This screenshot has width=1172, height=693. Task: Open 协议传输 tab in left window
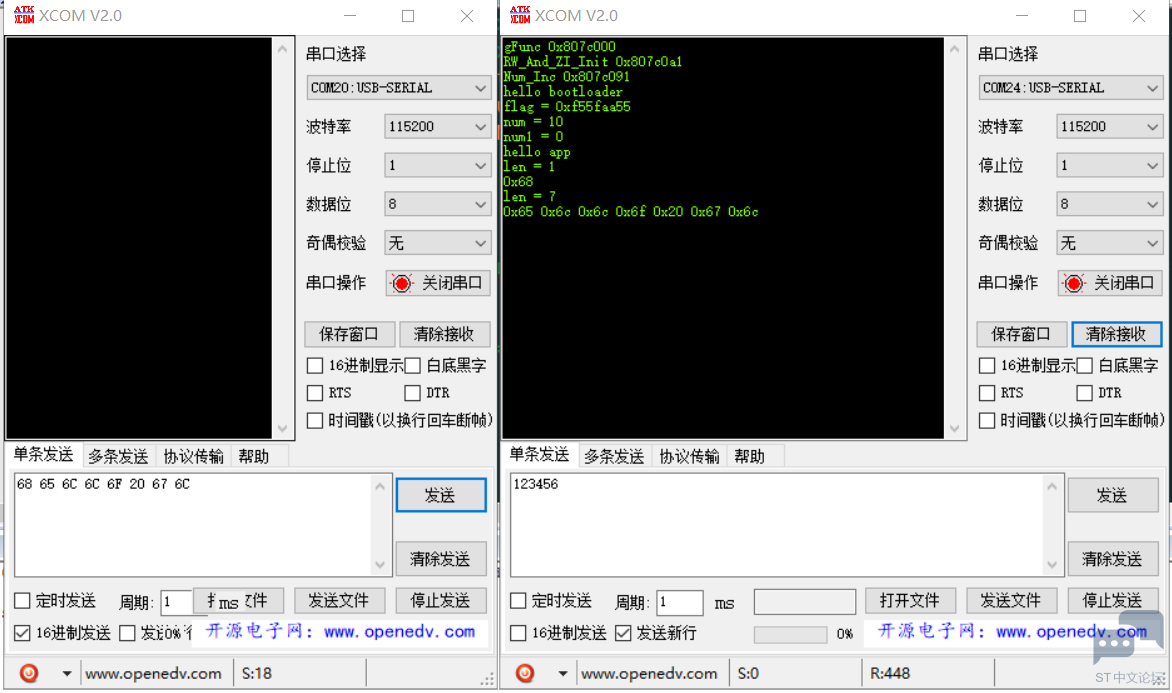[194, 456]
